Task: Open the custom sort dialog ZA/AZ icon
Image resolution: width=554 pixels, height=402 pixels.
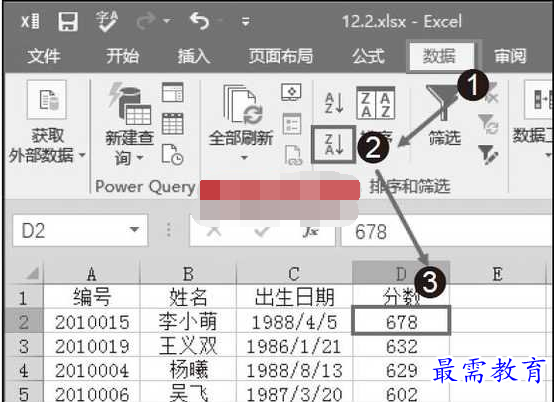Action: pos(376,103)
